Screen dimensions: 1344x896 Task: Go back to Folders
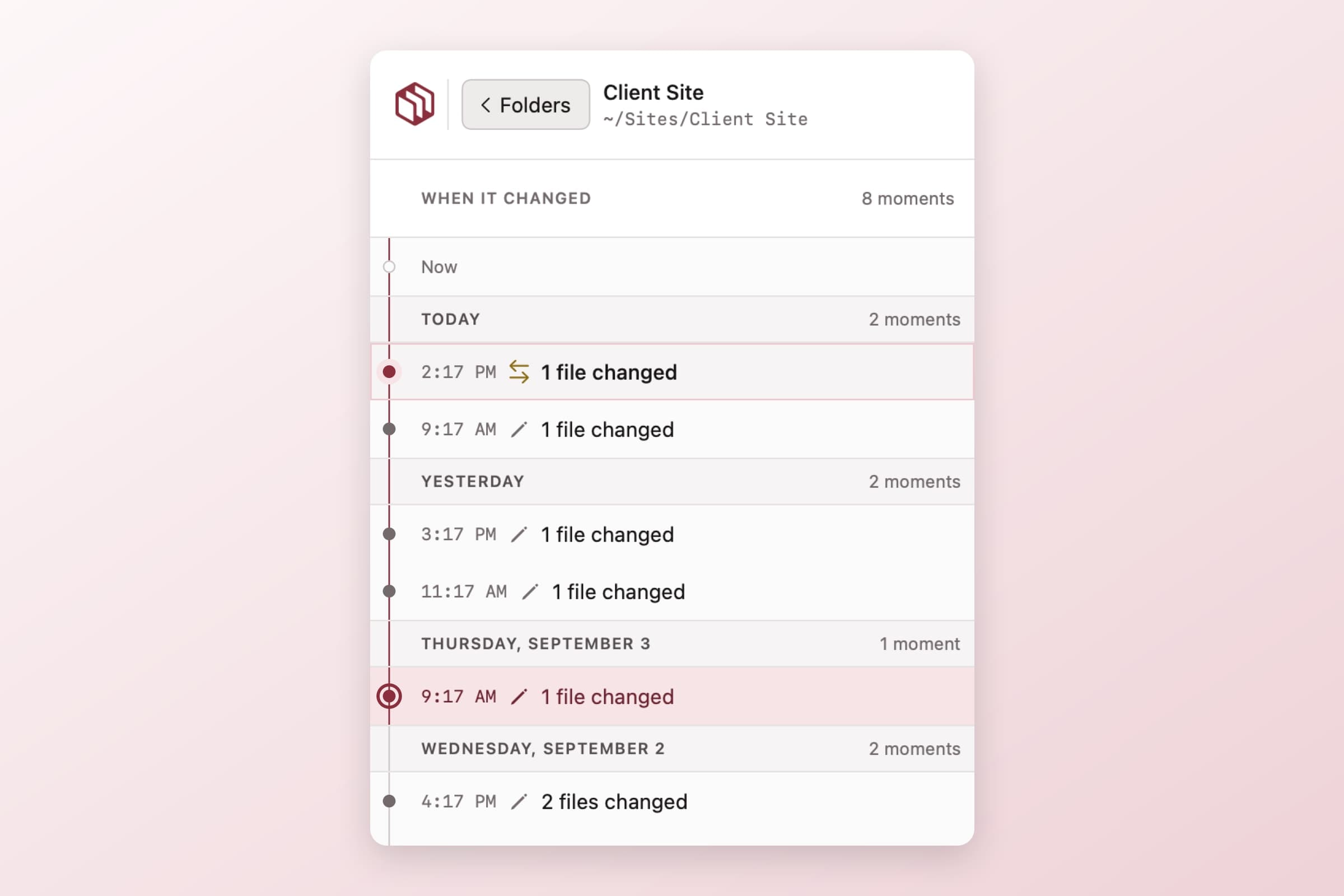[x=525, y=105]
